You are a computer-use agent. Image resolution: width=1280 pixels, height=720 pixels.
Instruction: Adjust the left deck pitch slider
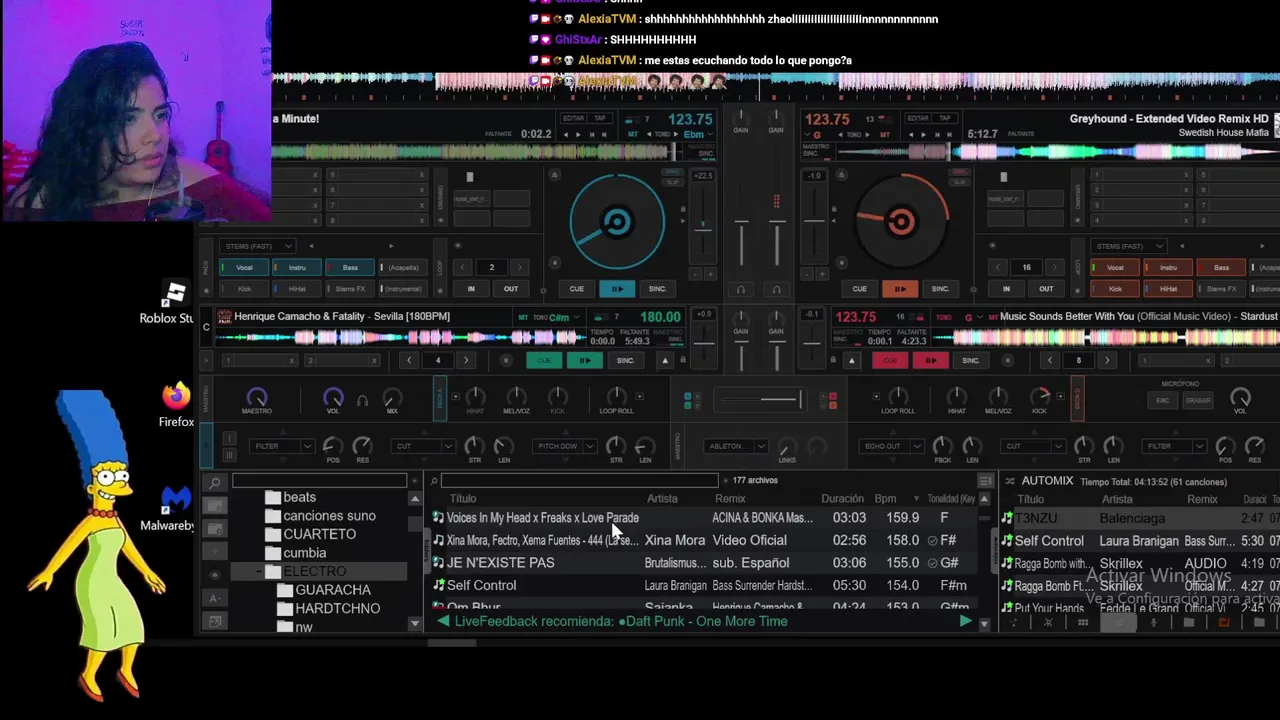tap(703, 229)
